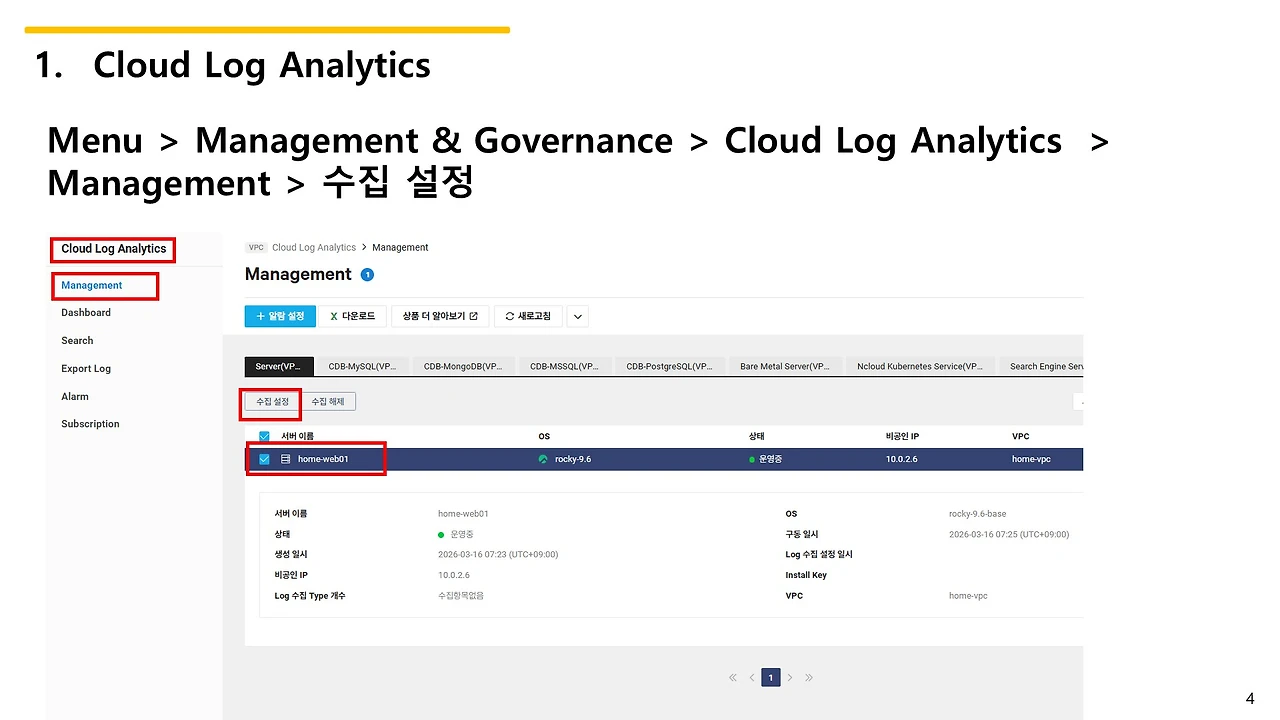Image resolution: width=1280 pixels, height=720 pixels.
Task: Go to the first page with double-left arrow
Action: [x=733, y=678]
